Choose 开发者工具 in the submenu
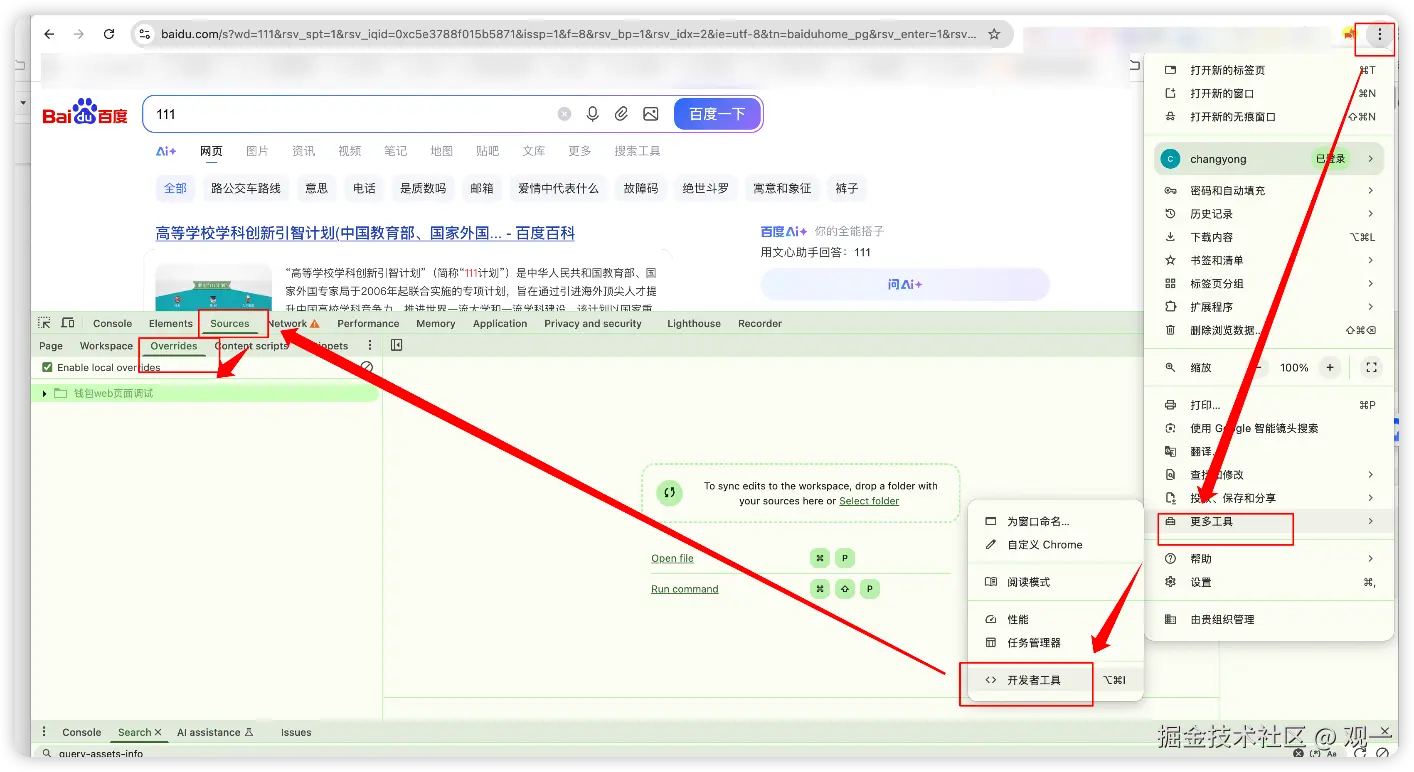This screenshot has height=772, width=1414. pyautogui.click(x=1055, y=680)
